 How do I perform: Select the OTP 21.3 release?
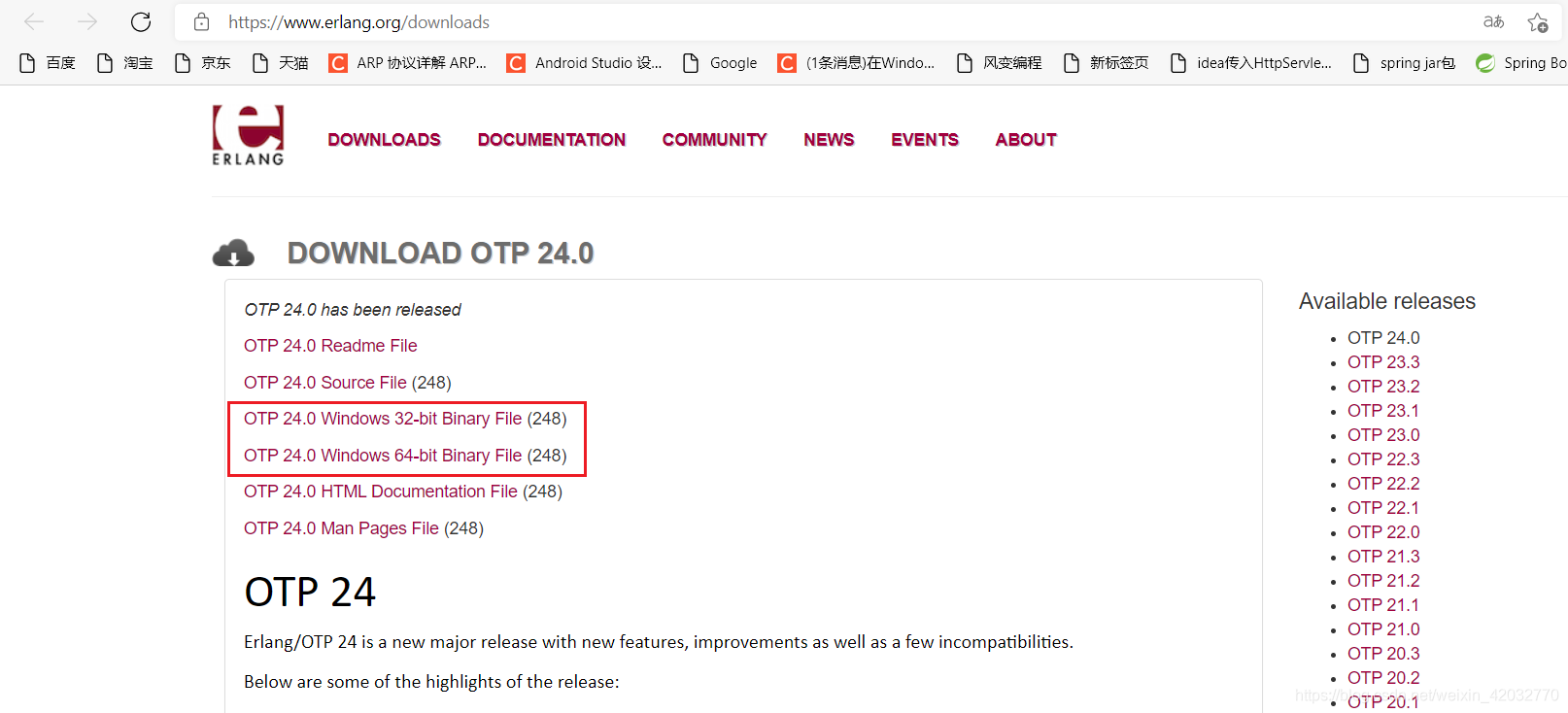(x=1383, y=557)
